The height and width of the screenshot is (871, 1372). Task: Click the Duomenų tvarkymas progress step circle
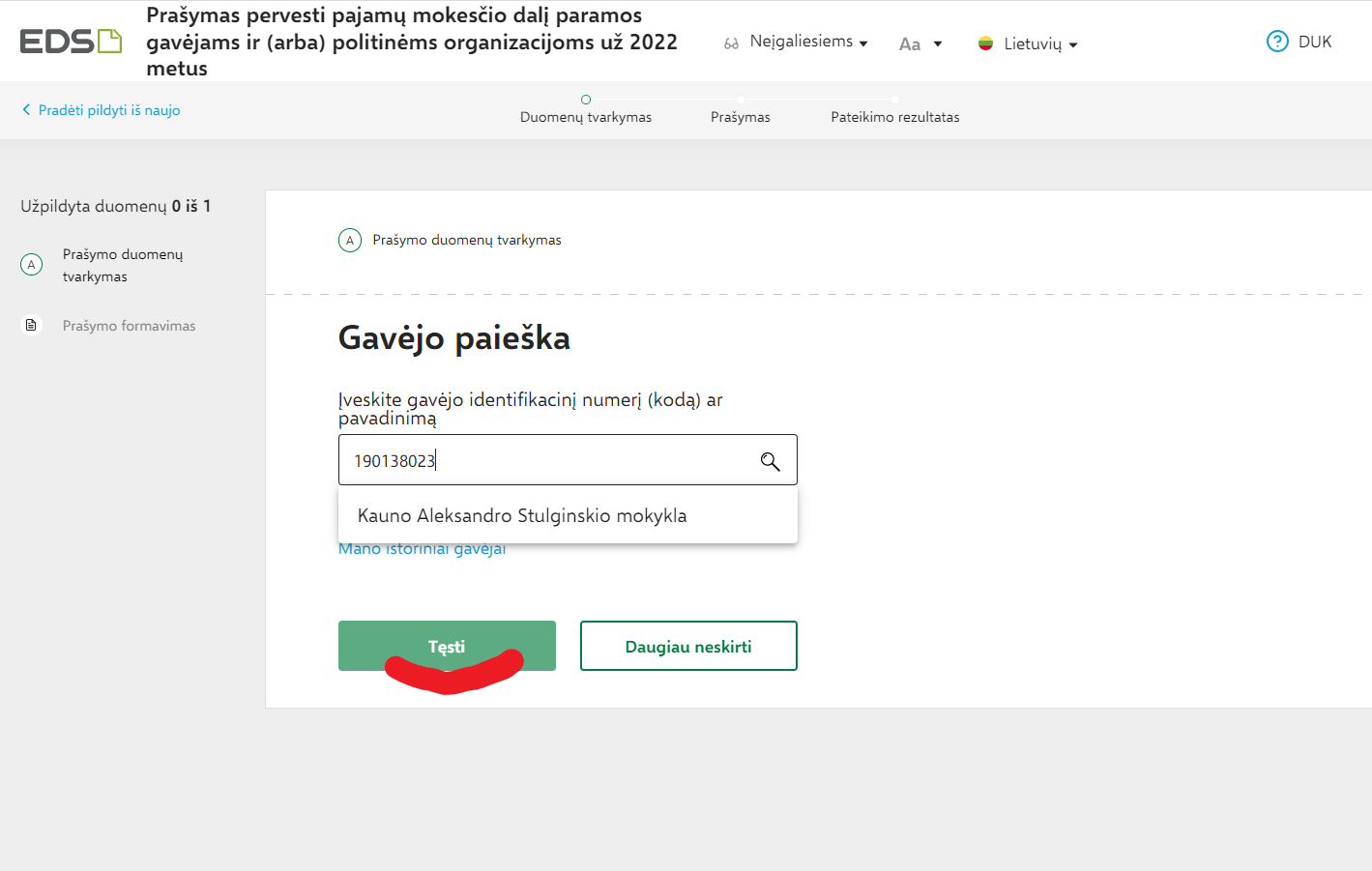(586, 100)
